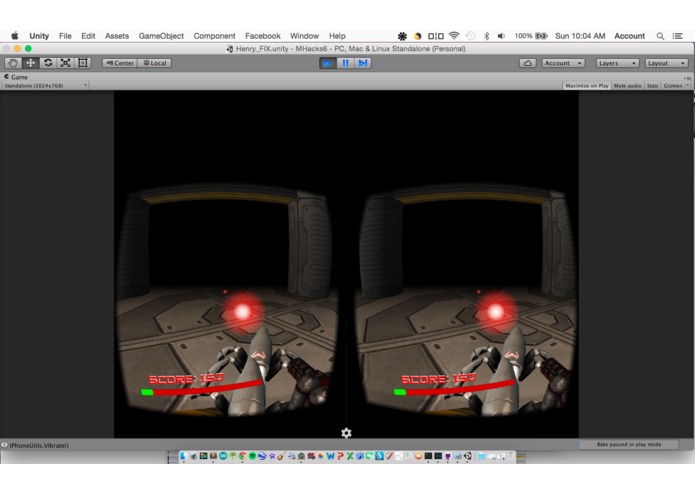The width and height of the screenshot is (695, 494).
Task: Open Spotify from the Dock
Action: (252, 456)
